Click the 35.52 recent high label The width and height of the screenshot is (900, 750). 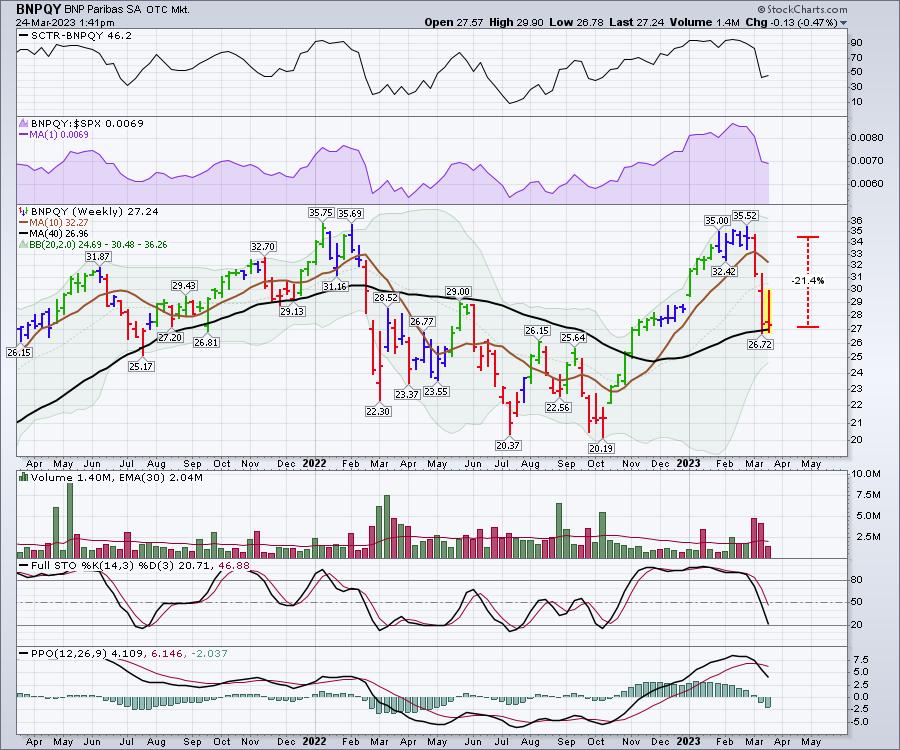tap(744, 215)
